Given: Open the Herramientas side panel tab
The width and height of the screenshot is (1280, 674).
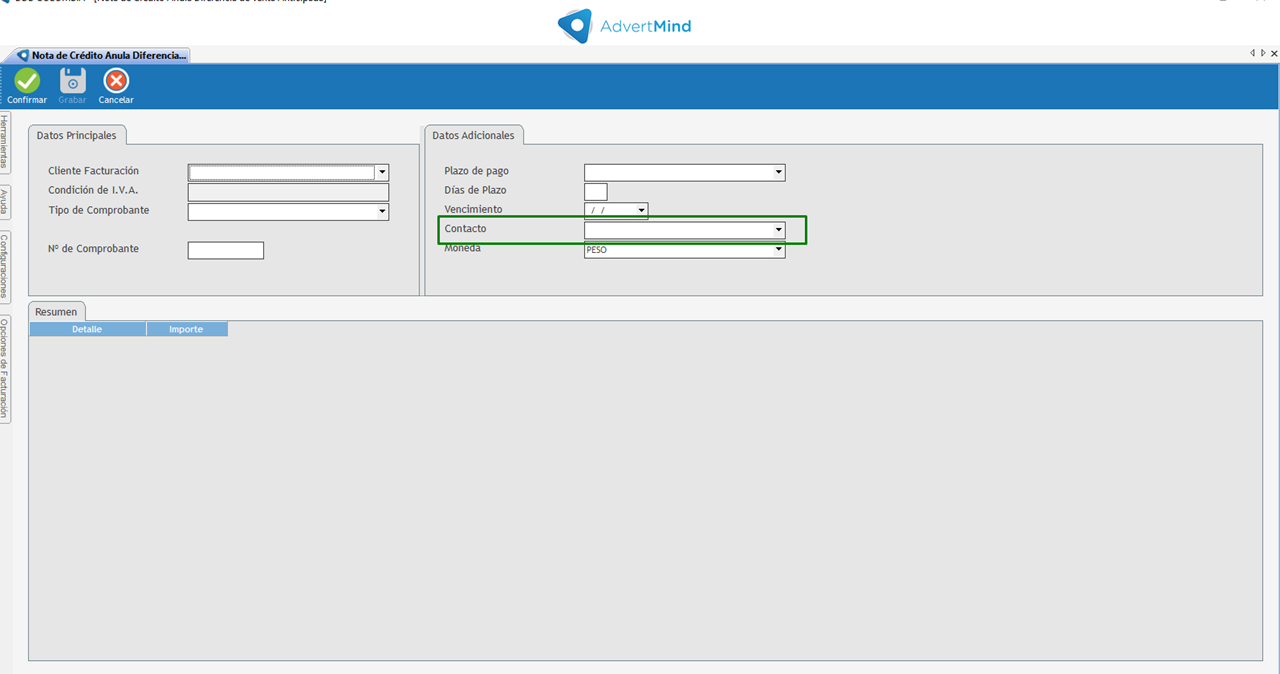Looking at the screenshot, I should point(5,142).
